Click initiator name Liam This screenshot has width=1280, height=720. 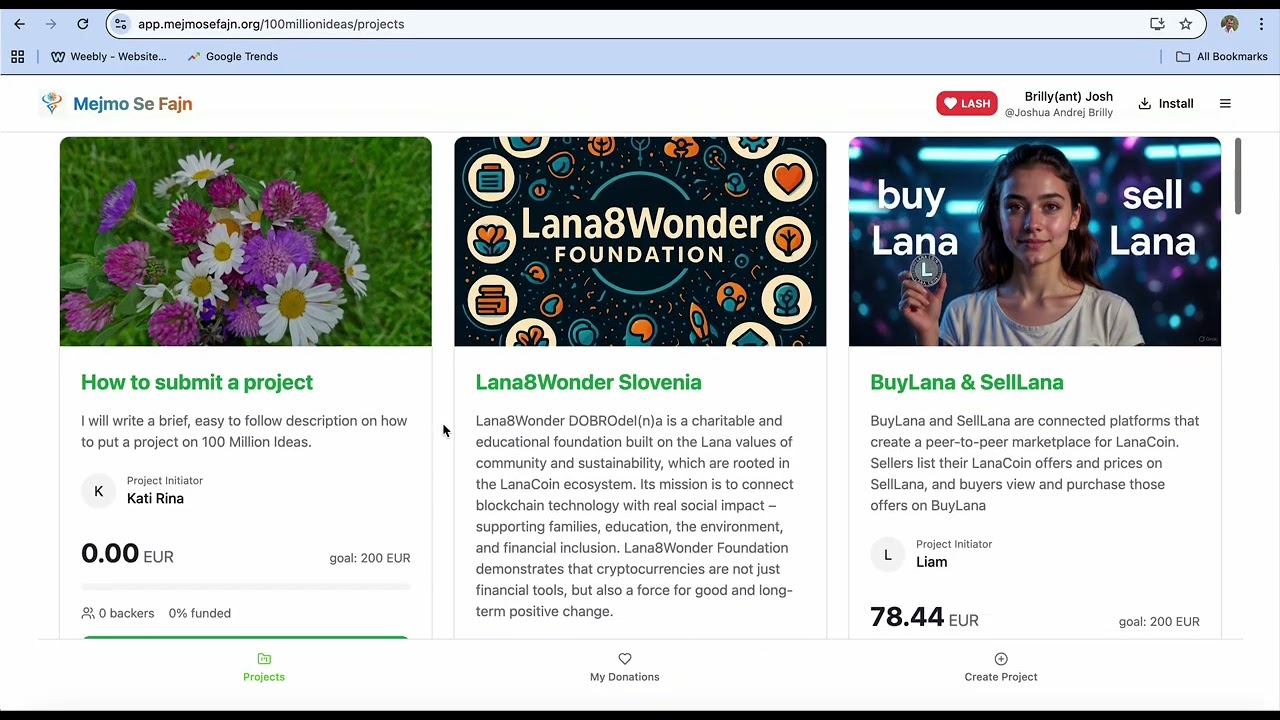(x=931, y=562)
